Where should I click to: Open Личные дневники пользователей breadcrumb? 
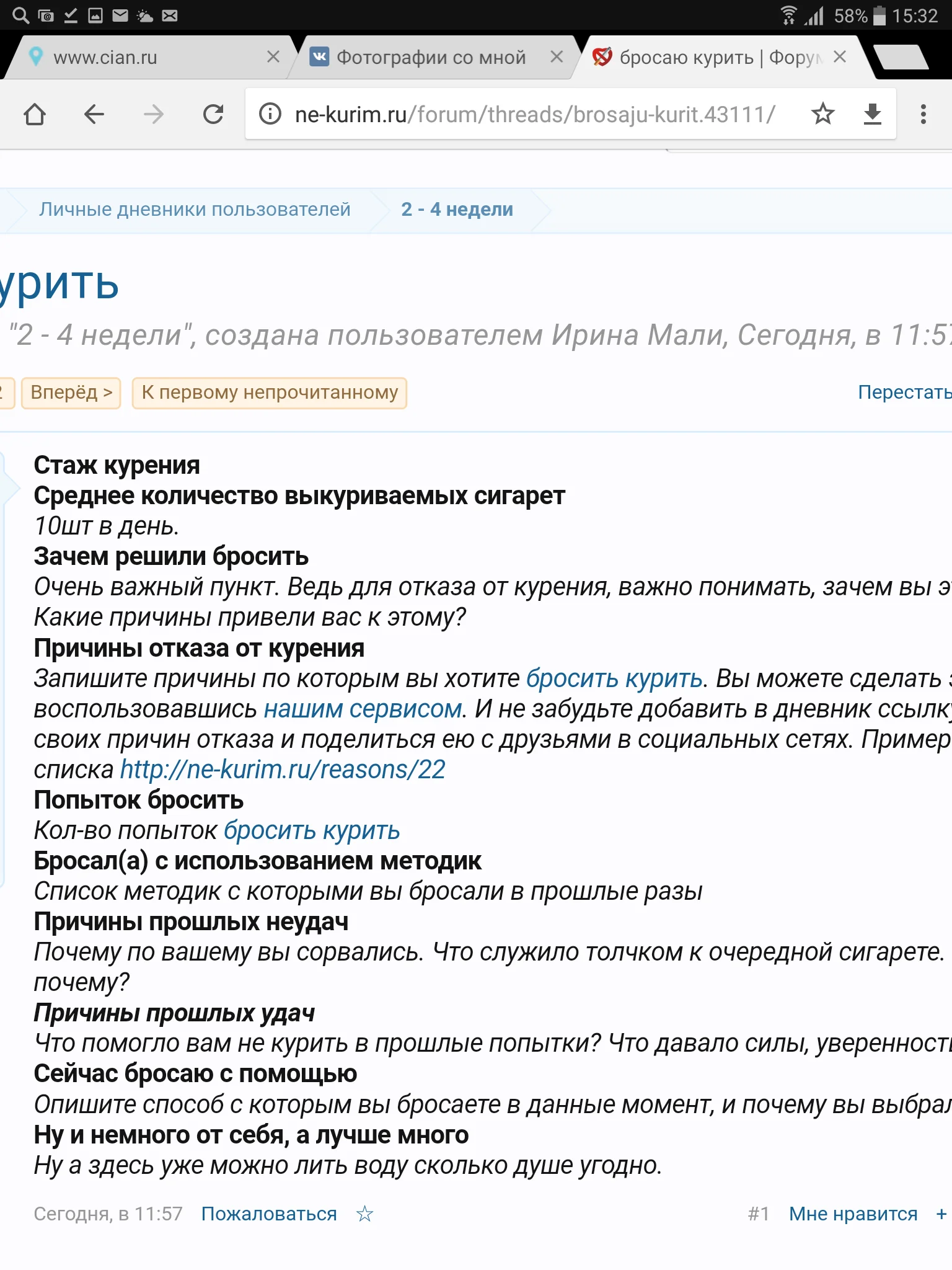(x=195, y=210)
